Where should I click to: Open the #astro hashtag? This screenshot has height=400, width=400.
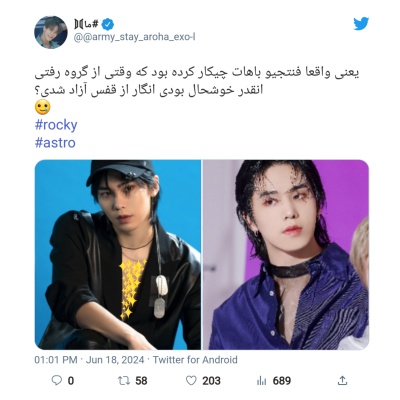point(55,143)
